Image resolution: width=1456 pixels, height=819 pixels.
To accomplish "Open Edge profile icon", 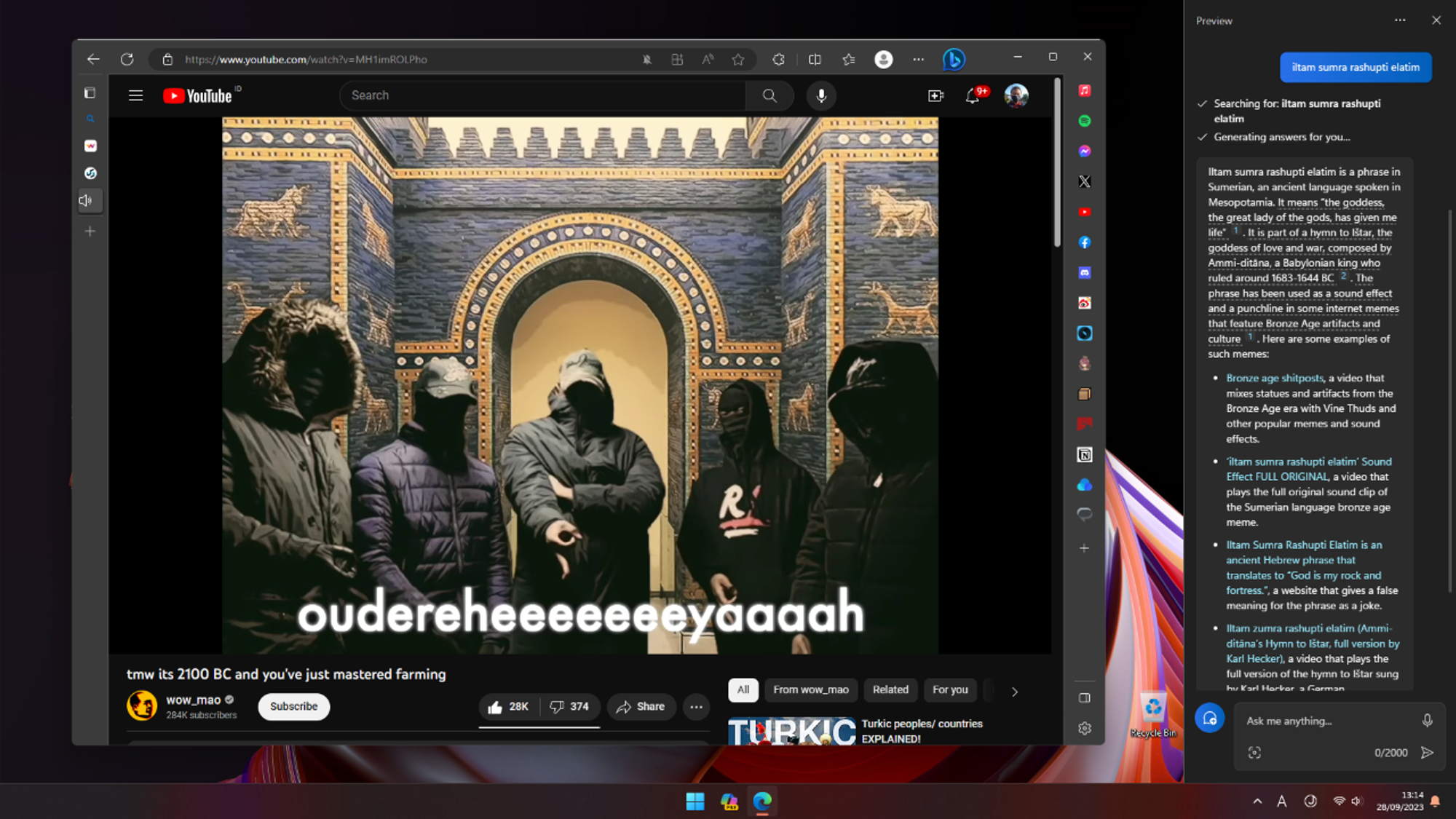I will pyautogui.click(x=884, y=60).
